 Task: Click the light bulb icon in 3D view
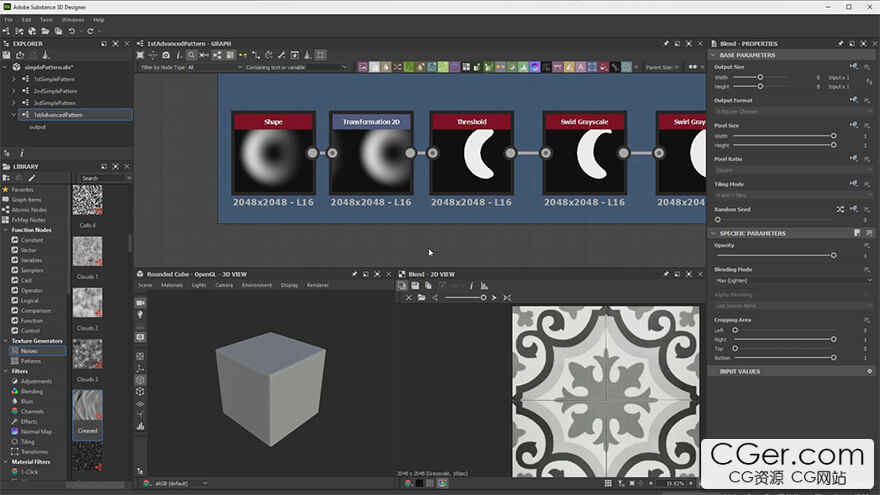pos(140,315)
